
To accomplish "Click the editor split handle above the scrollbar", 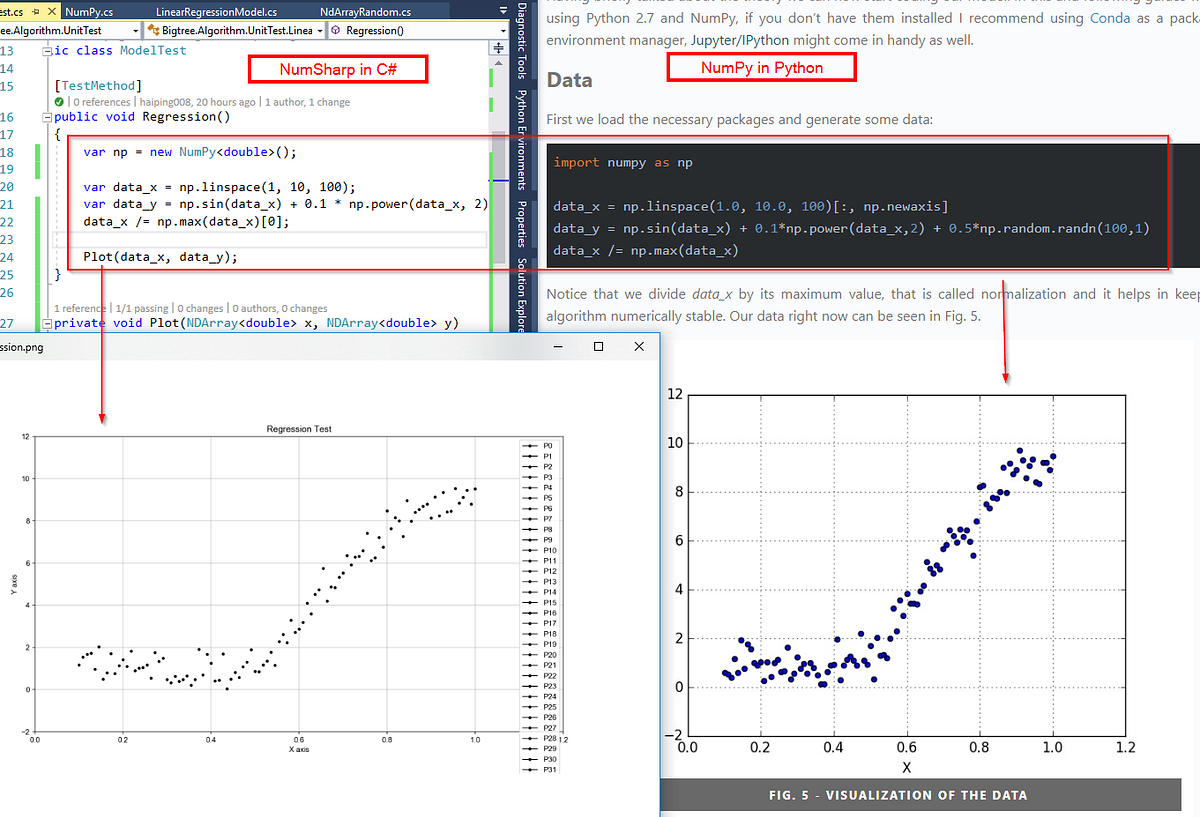I will pos(498,46).
